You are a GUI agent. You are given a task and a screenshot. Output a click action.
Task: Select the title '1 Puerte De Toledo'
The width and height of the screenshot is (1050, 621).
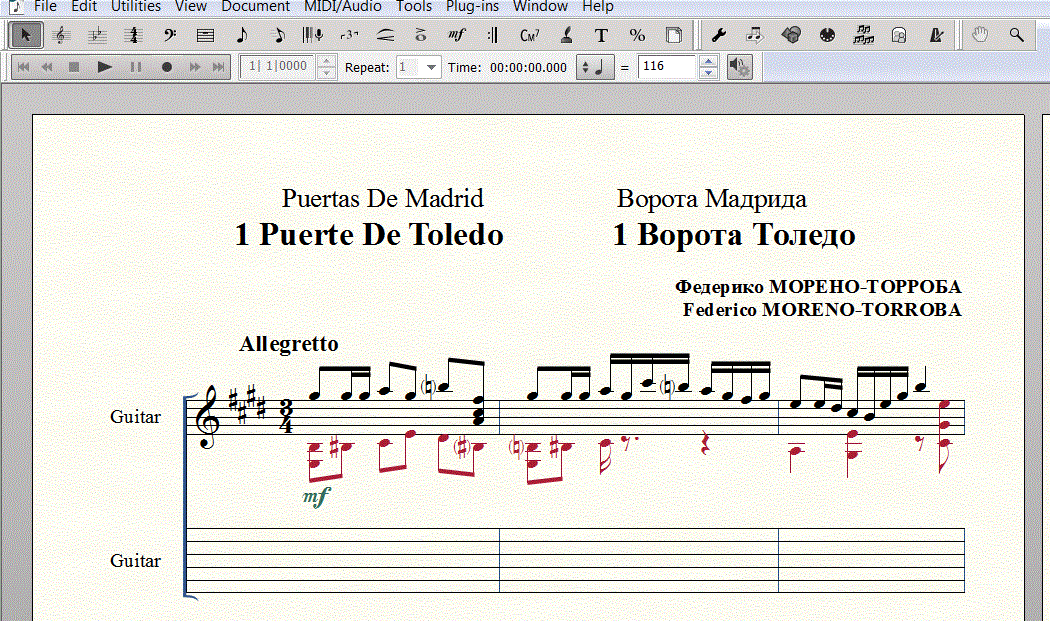(x=369, y=235)
